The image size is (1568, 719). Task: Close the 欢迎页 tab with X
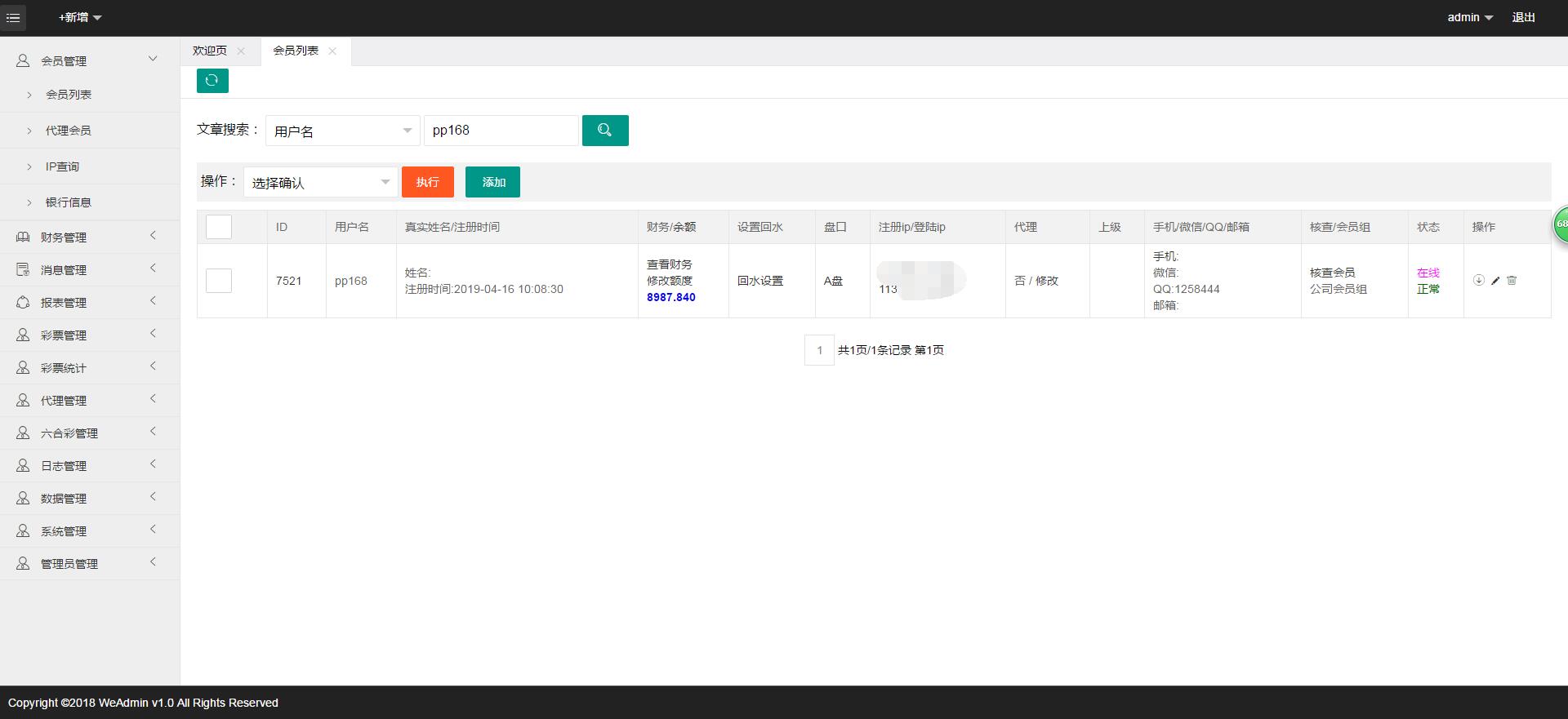(x=241, y=51)
